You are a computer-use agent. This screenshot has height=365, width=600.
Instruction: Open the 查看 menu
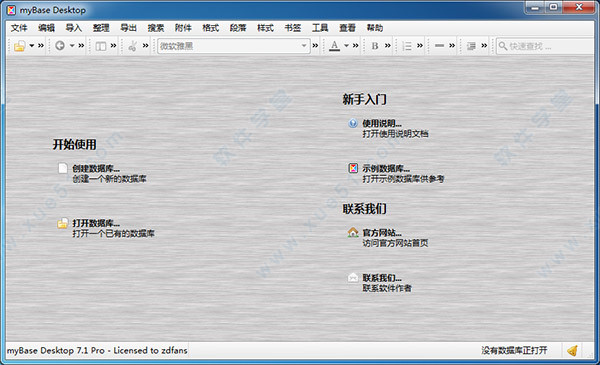[347, 28]
